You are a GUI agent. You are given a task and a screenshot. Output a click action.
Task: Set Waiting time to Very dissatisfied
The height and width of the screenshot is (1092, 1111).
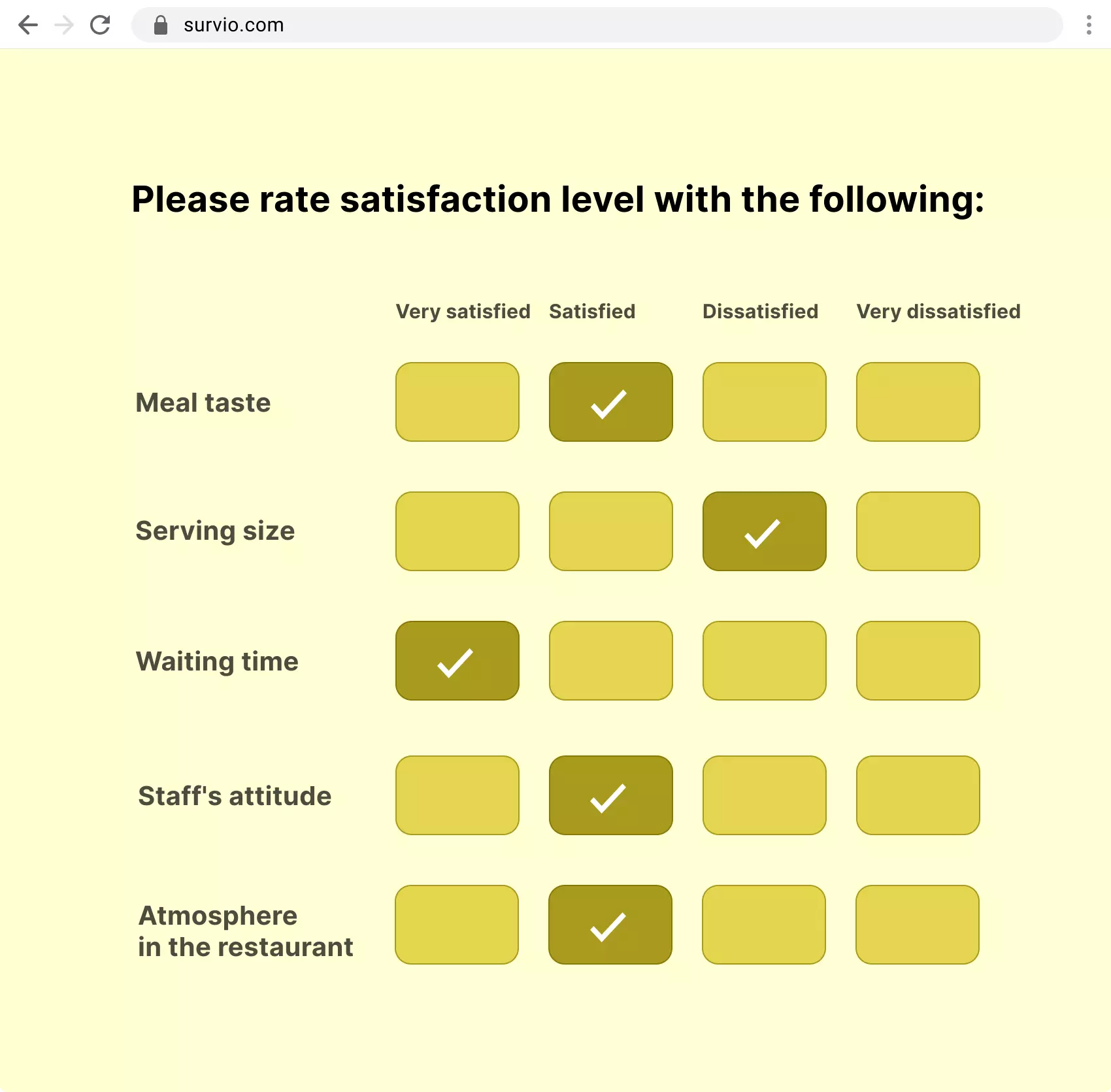[x=918, y=661]
